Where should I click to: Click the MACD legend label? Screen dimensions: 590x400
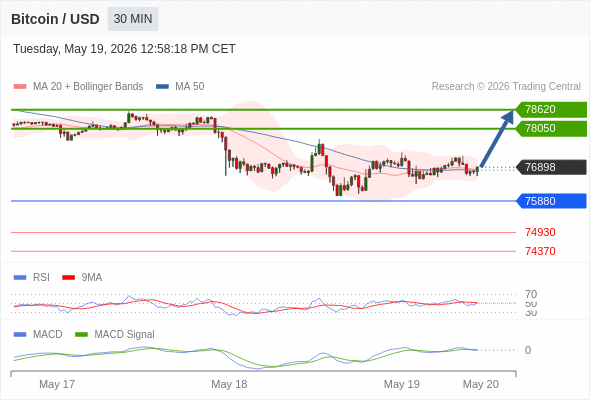48,335
